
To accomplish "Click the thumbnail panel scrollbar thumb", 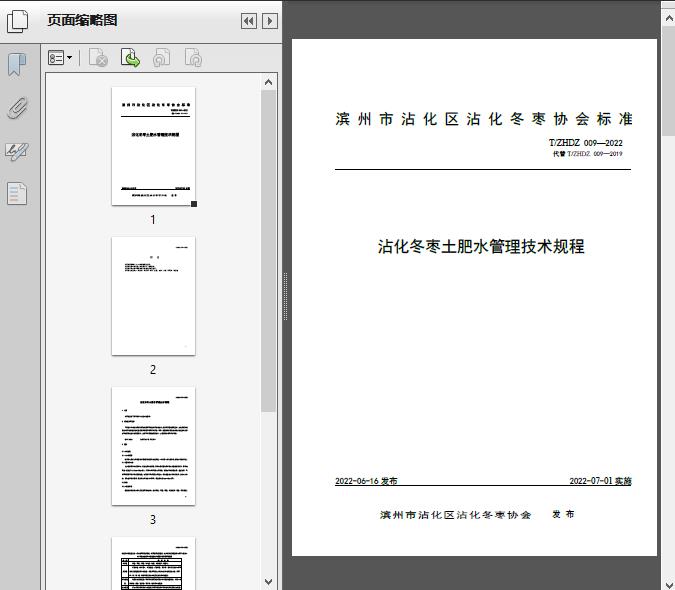I will (269, 251).
